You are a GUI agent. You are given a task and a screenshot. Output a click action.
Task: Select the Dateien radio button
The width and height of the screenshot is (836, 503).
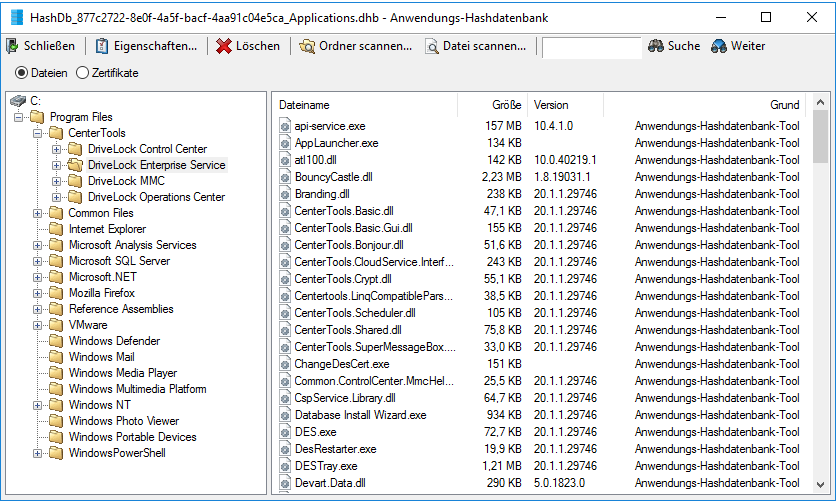pyautogui.click(x=22, y=73)
